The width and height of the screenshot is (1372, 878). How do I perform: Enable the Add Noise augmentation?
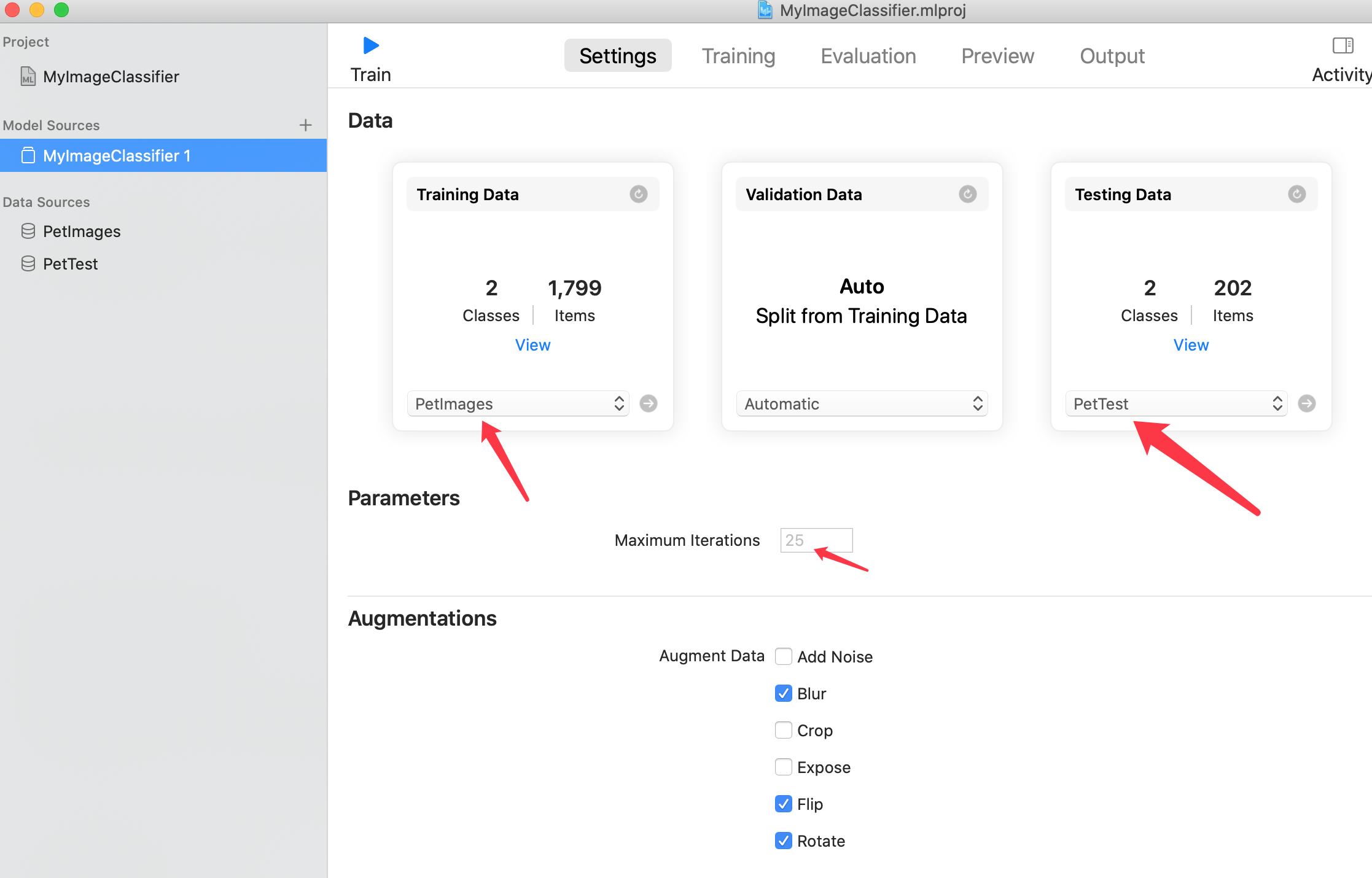click(x=783, y=656)
